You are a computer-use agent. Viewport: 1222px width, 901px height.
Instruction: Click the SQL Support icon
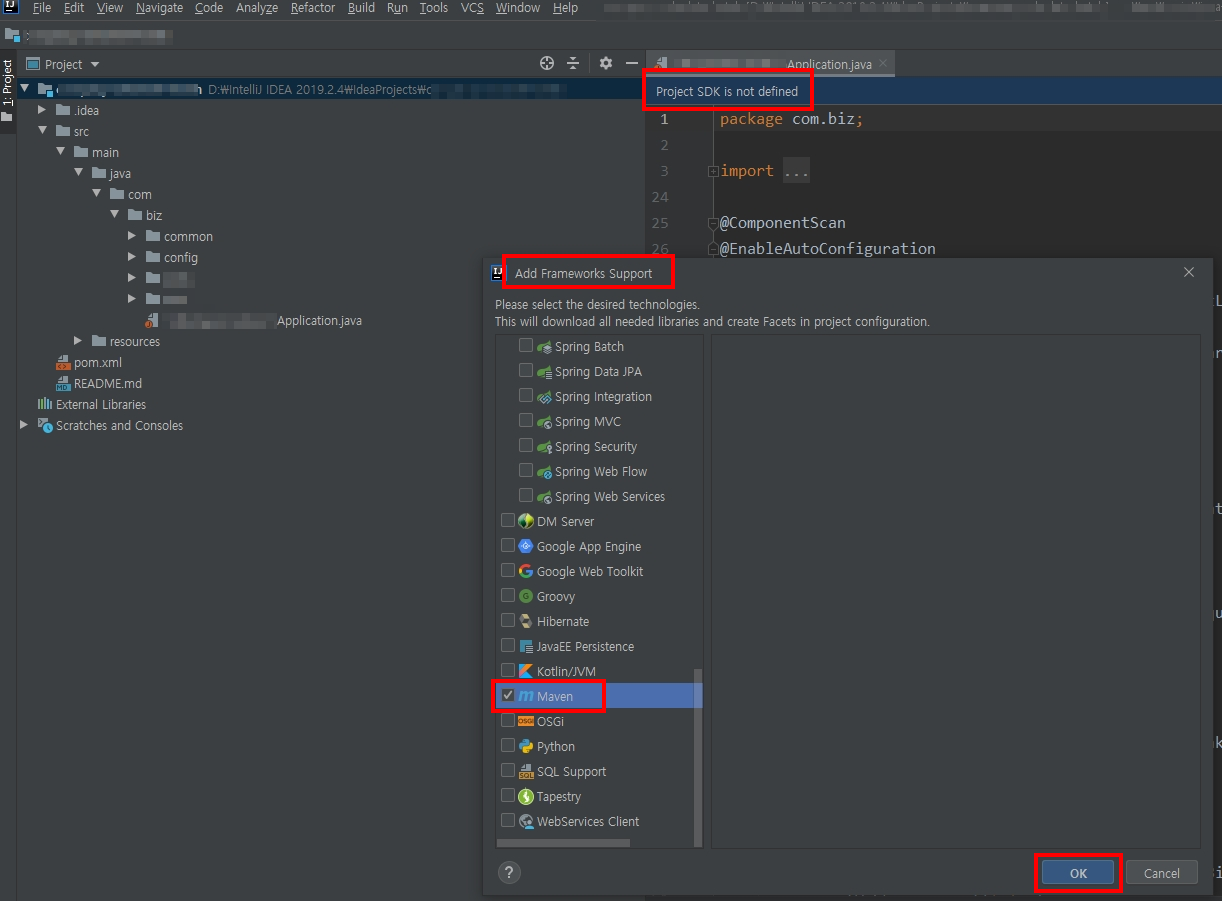[526, 771]
